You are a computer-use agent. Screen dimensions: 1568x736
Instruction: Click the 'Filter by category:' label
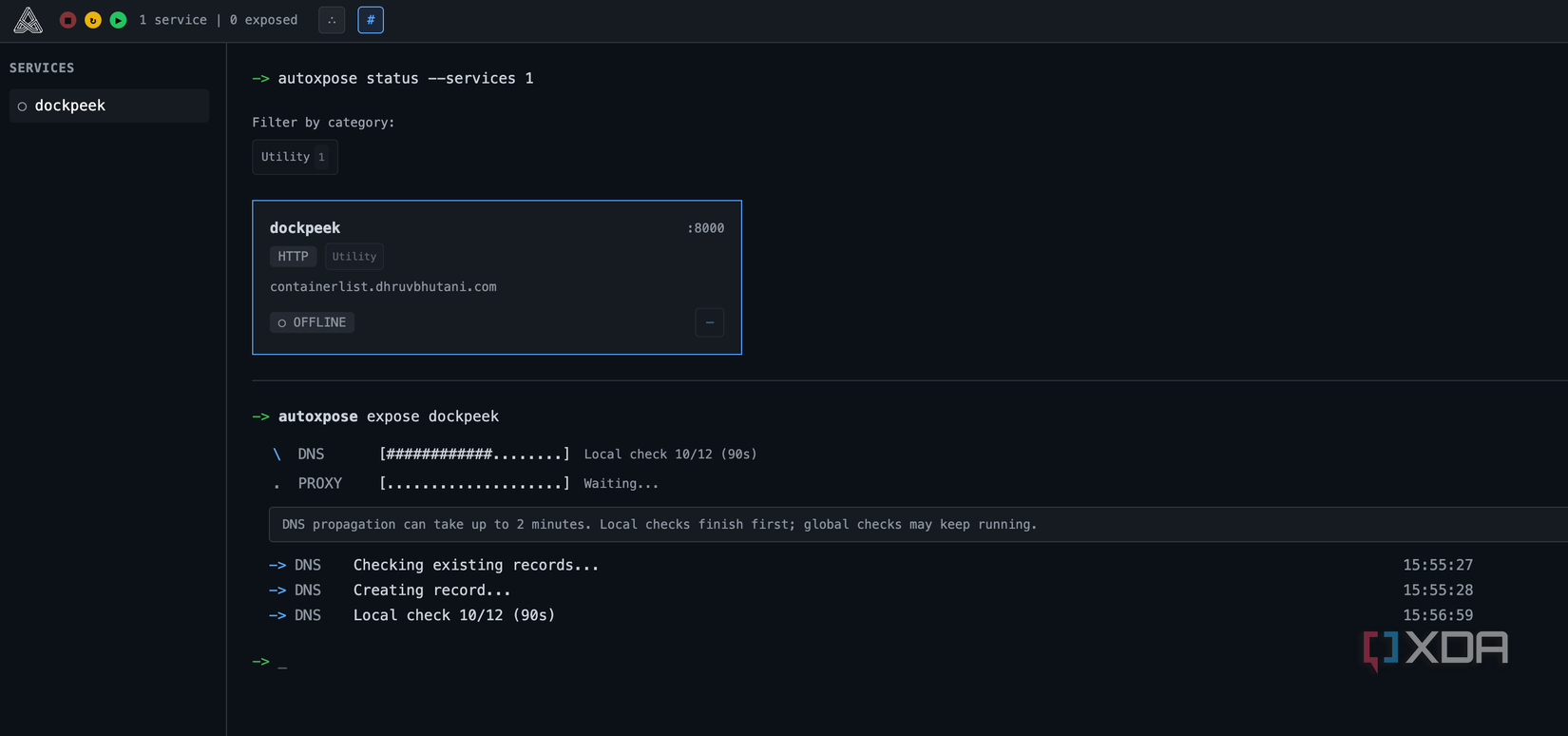tap(323, 122)
